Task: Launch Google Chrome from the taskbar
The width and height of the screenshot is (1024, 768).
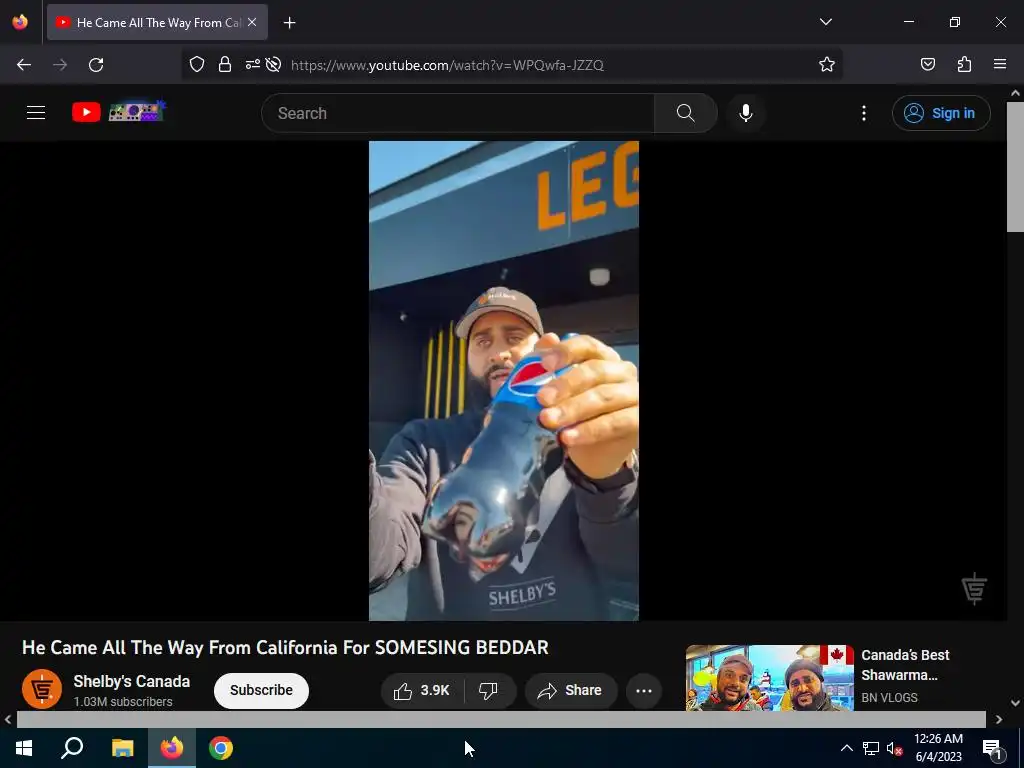Action: click(221, 748)
